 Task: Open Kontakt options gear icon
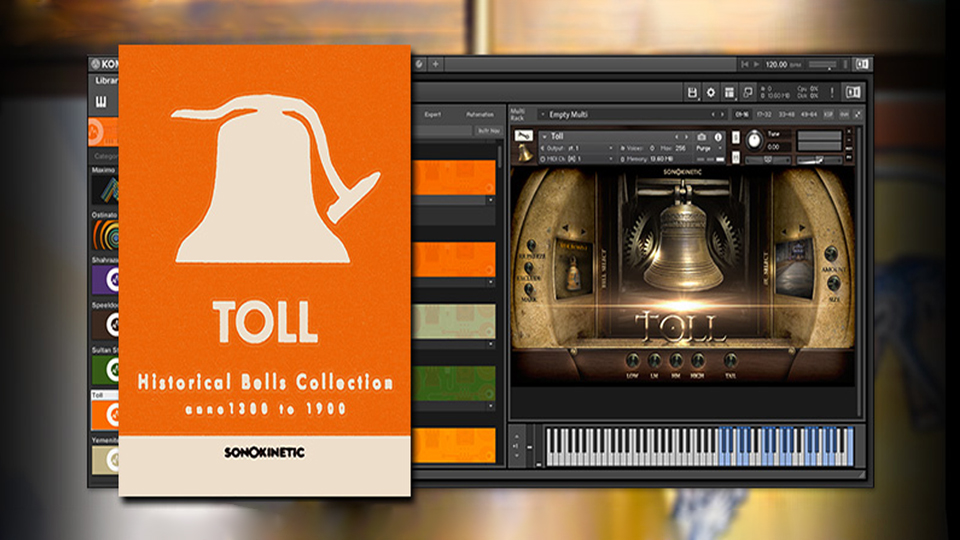[x=711, y=92]
